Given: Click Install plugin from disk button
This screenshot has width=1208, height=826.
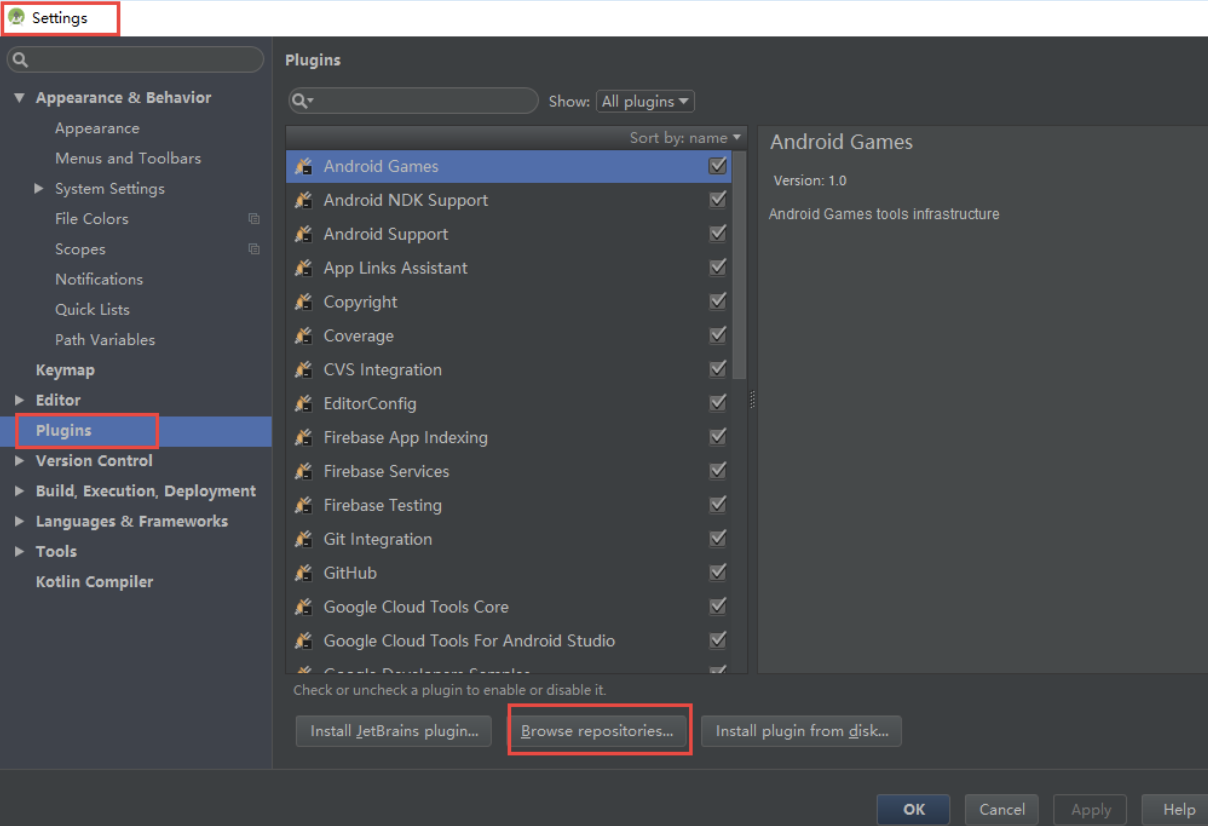Looking at the screenshot, I should click(x=802, y=731).
